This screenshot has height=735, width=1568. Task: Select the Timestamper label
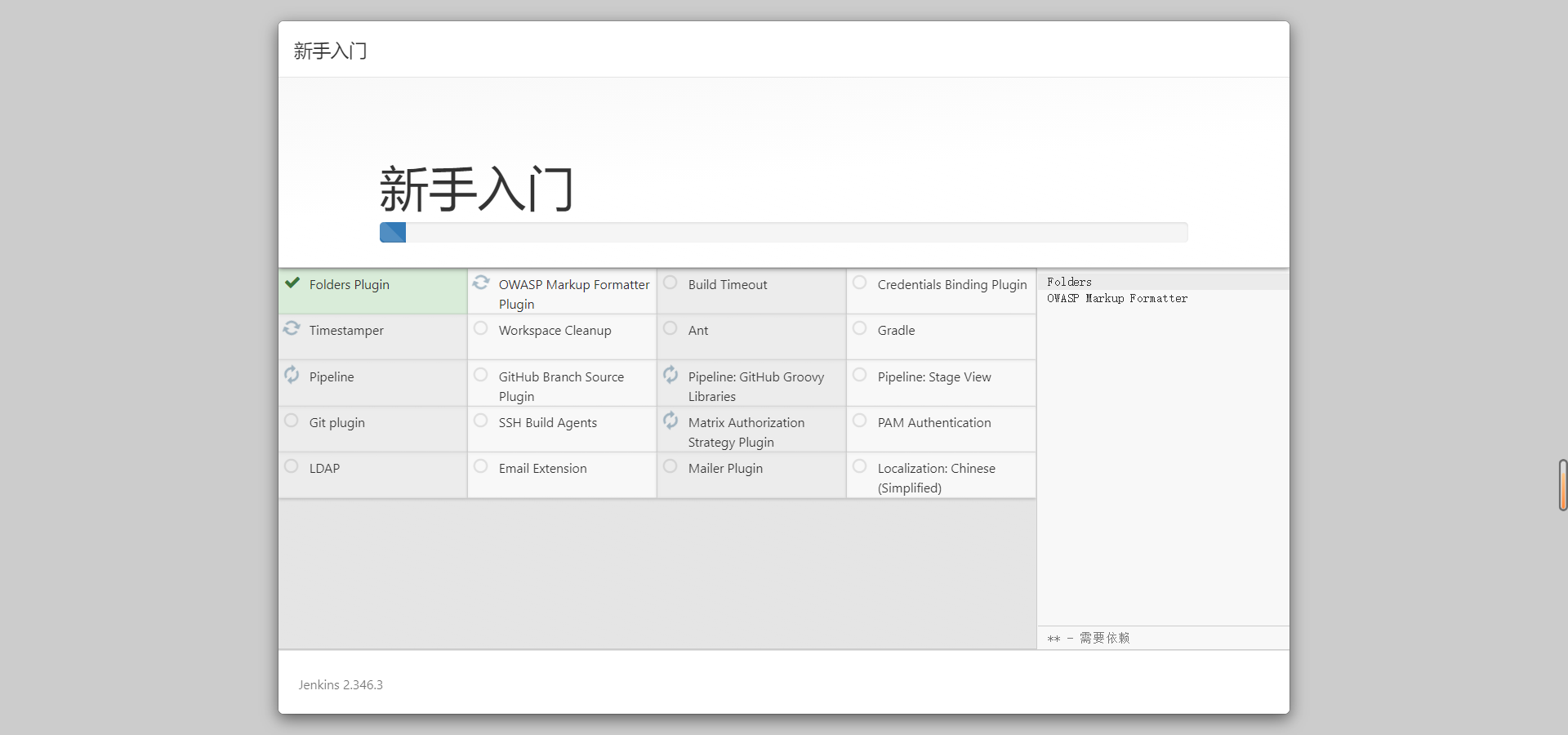point(346,331)
